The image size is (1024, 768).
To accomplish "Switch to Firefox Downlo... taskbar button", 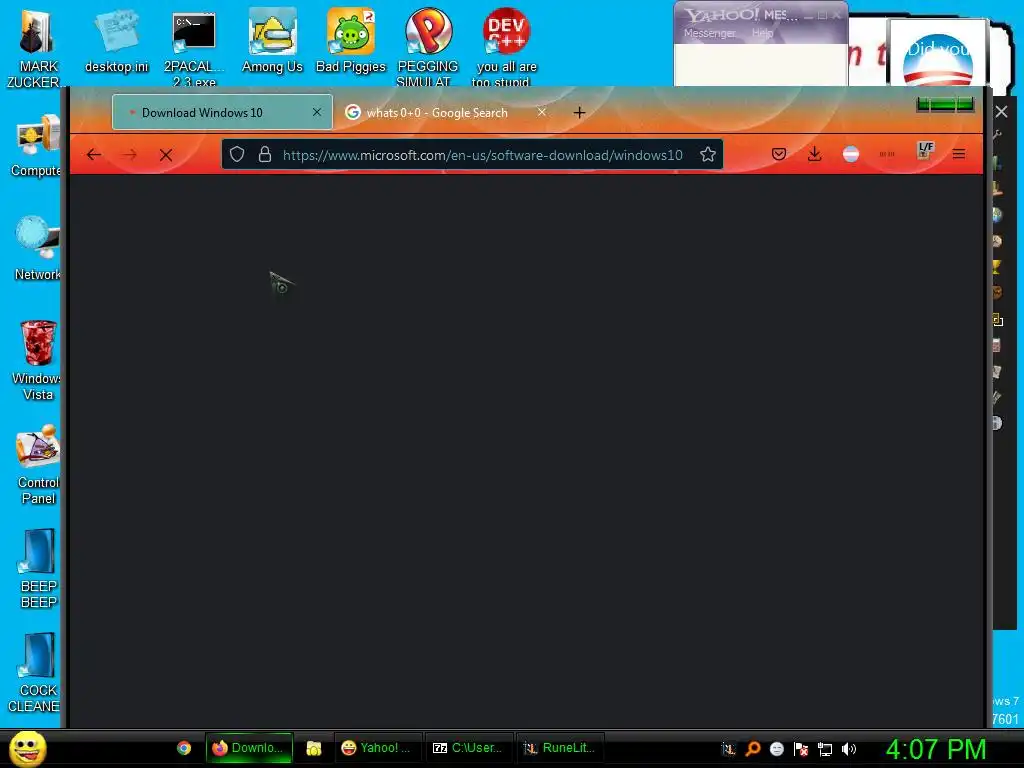I will 249,748.
